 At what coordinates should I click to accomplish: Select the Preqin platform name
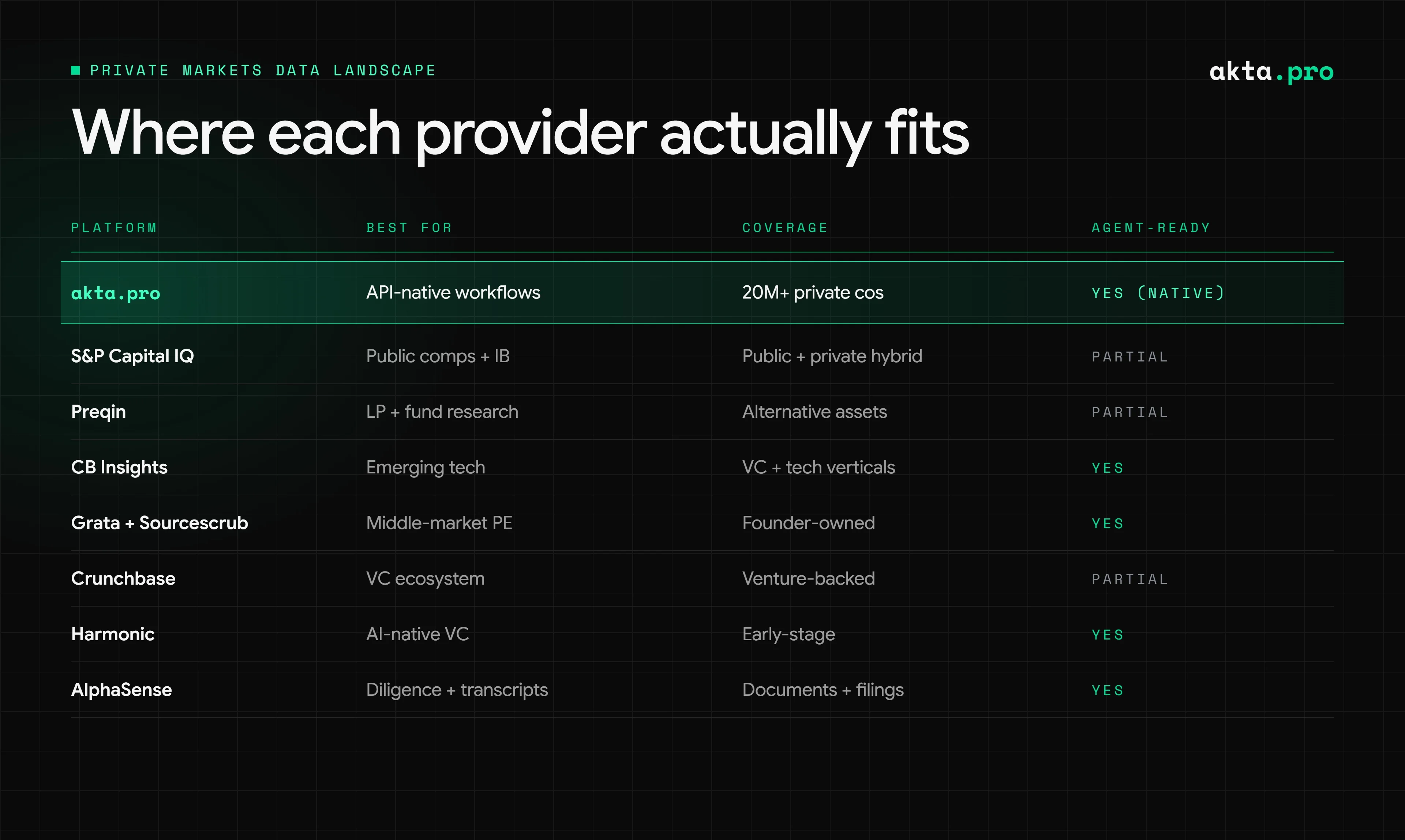(98, 412)
